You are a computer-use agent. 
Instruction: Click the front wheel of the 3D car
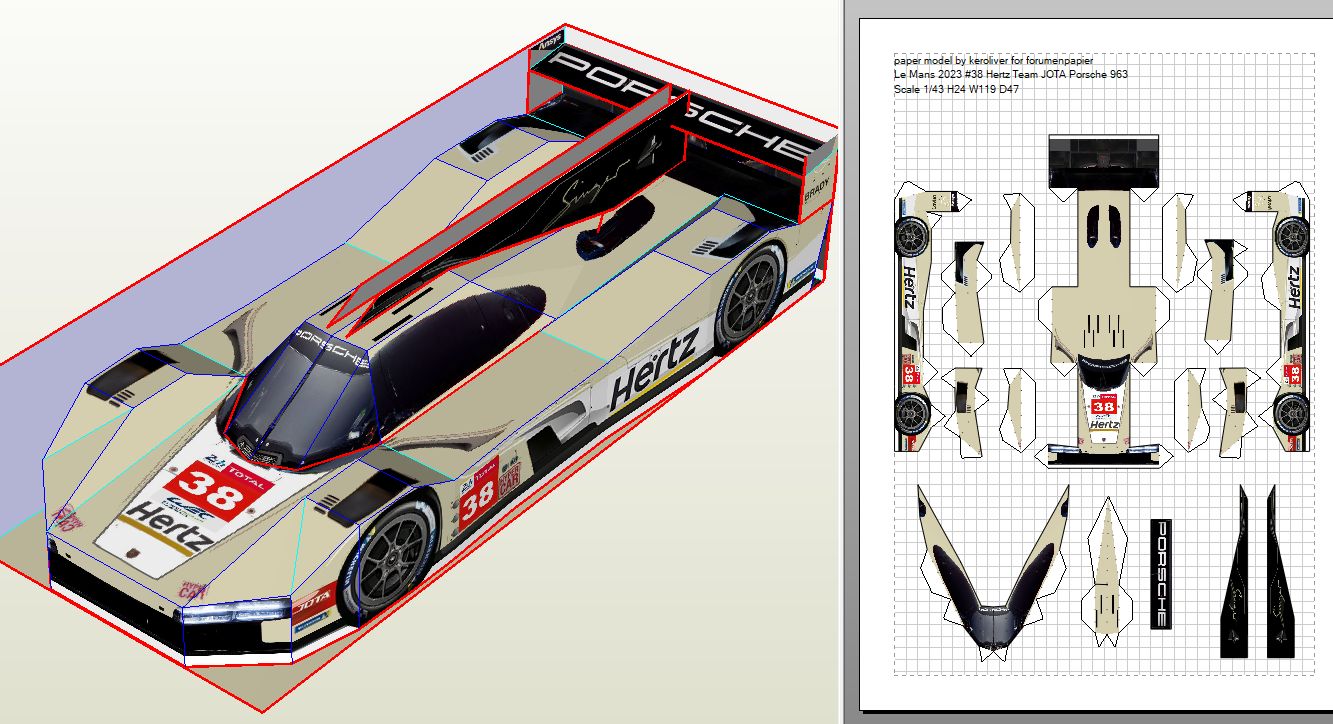click(x=385, y=563)
